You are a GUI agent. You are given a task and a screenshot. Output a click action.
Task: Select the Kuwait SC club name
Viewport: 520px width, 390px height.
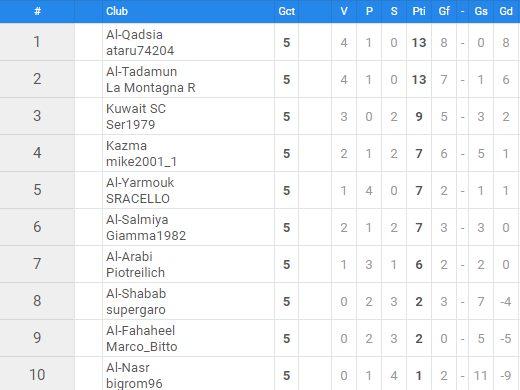(136, 109)
